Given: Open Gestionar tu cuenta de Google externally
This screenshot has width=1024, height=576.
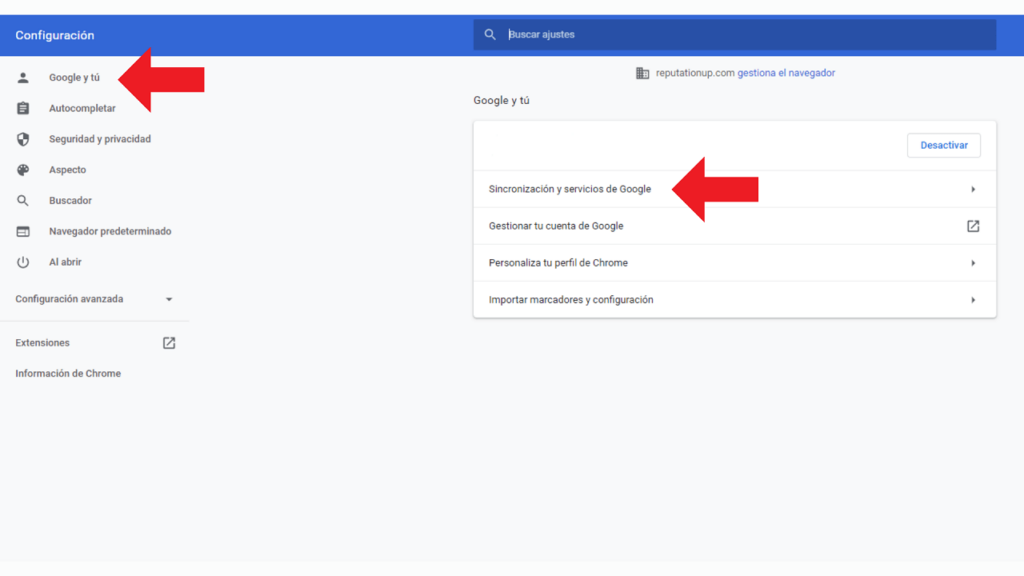Looking at the screenshot, I should (972, 226).
